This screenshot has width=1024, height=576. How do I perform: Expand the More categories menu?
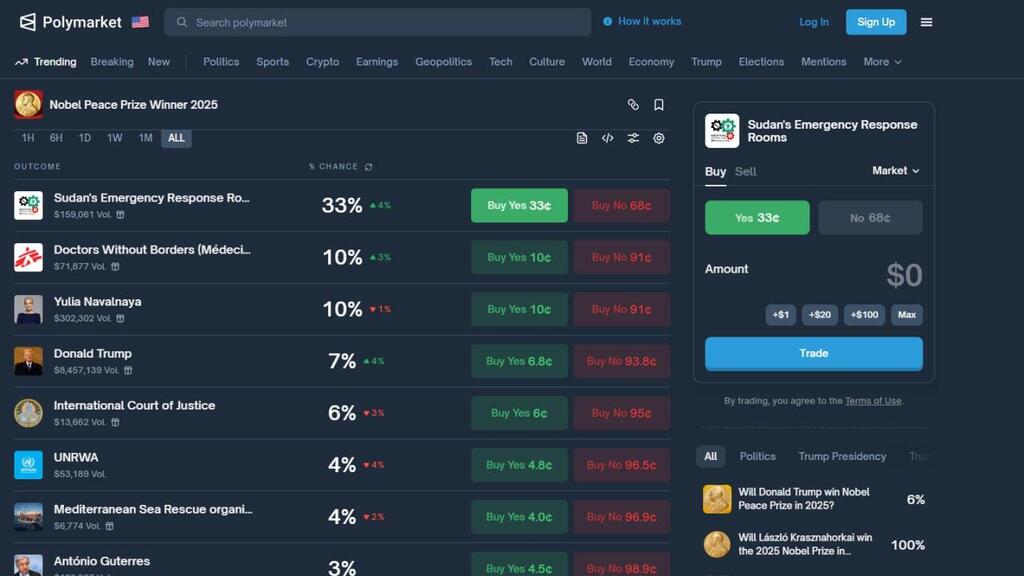[882, 62]
